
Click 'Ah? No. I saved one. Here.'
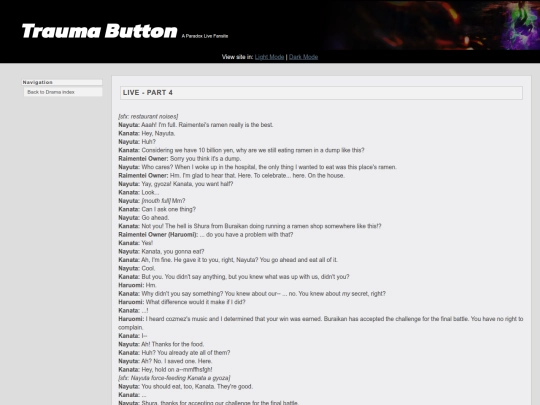[x=165, y=361]
